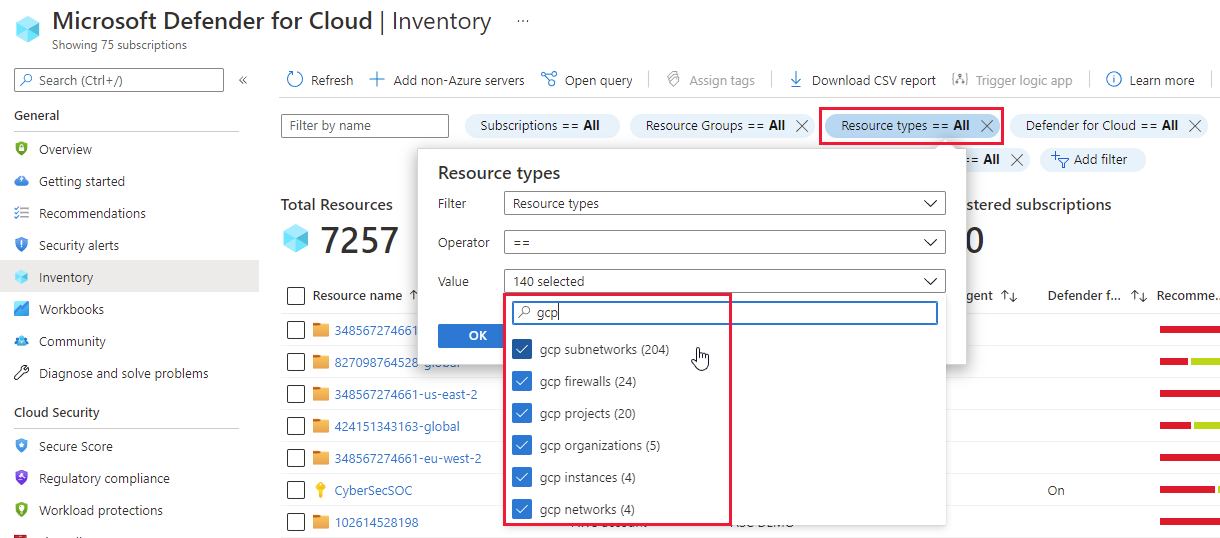Click the Workbooks chart icon
This screenshot has height=538, width=1220.
[x=22, y=309]
